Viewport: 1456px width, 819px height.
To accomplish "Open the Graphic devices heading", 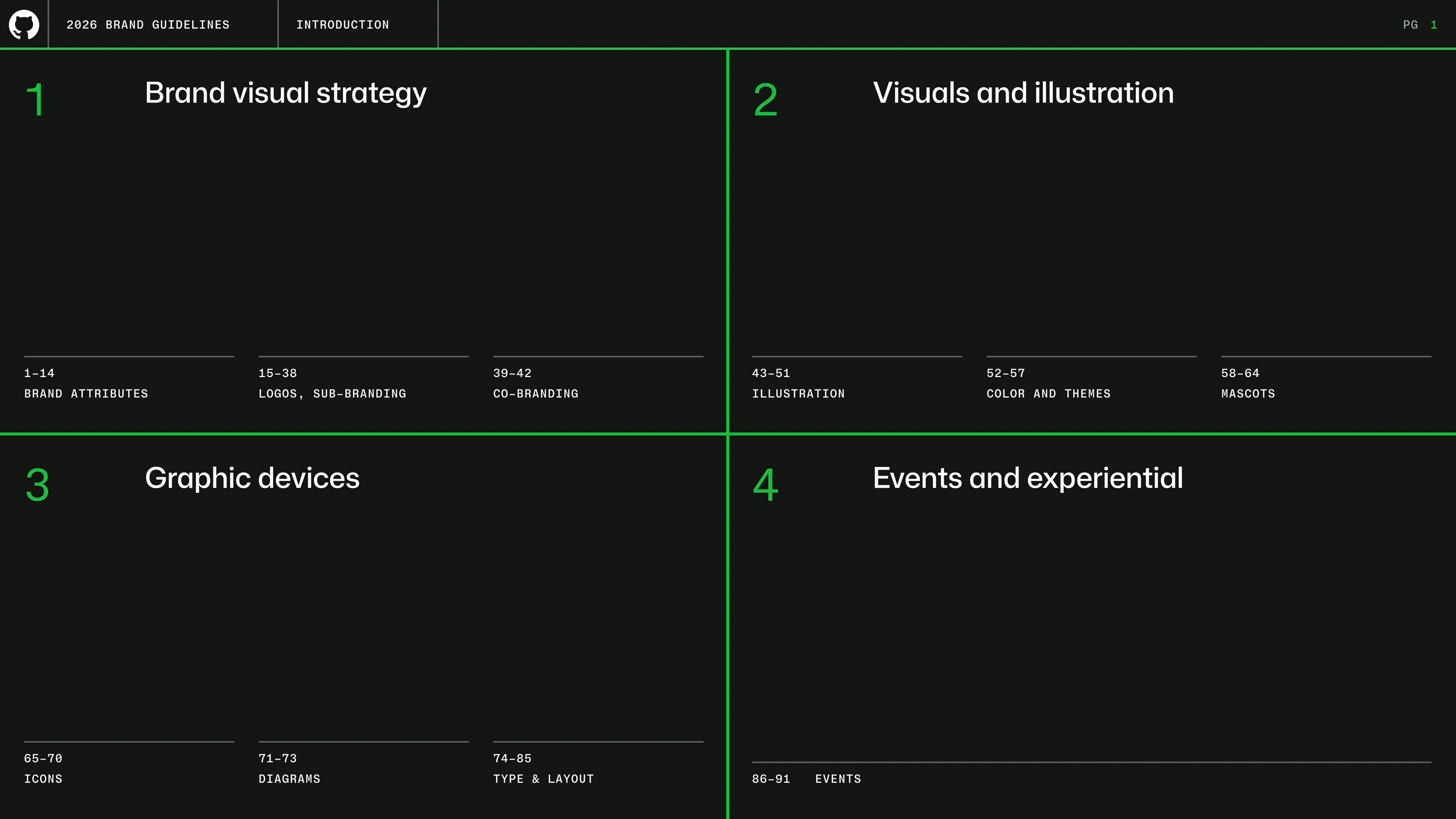I will click(252, 479).
